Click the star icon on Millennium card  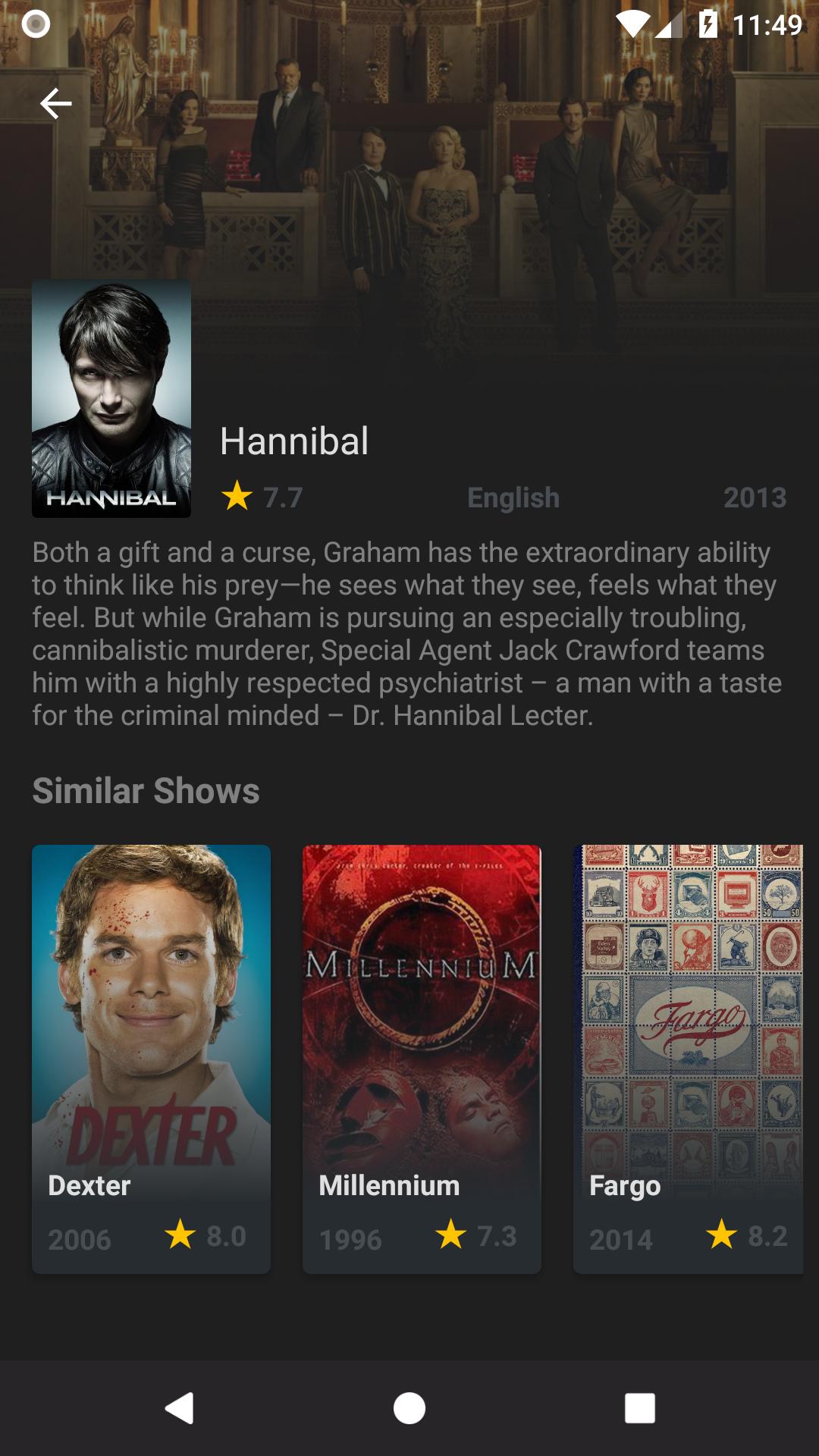click(x=450, y=1235)
